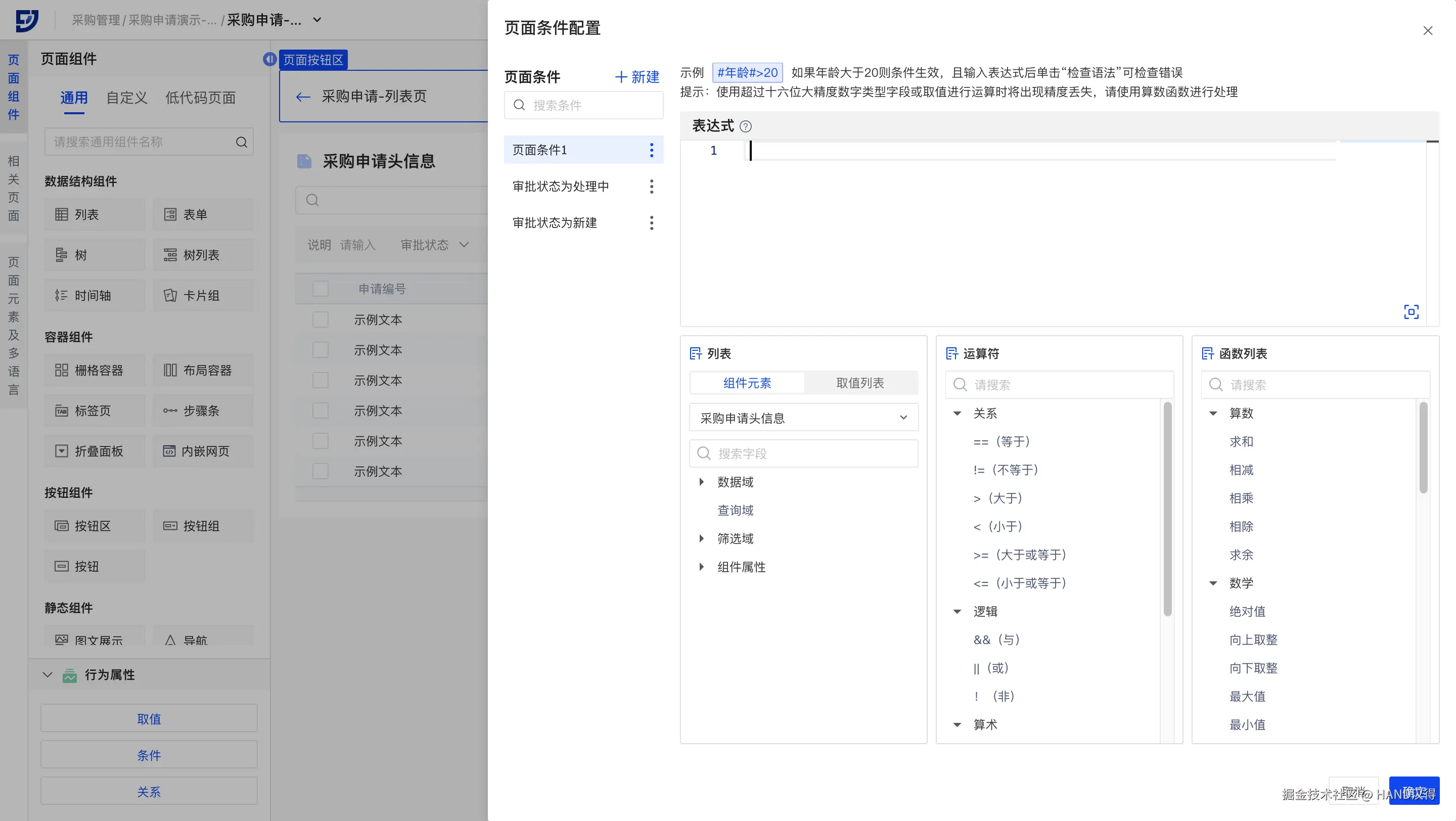Switch to the 取值列表 tab
The height and width of the screenshot is (821, 1456).
[859, 383]
